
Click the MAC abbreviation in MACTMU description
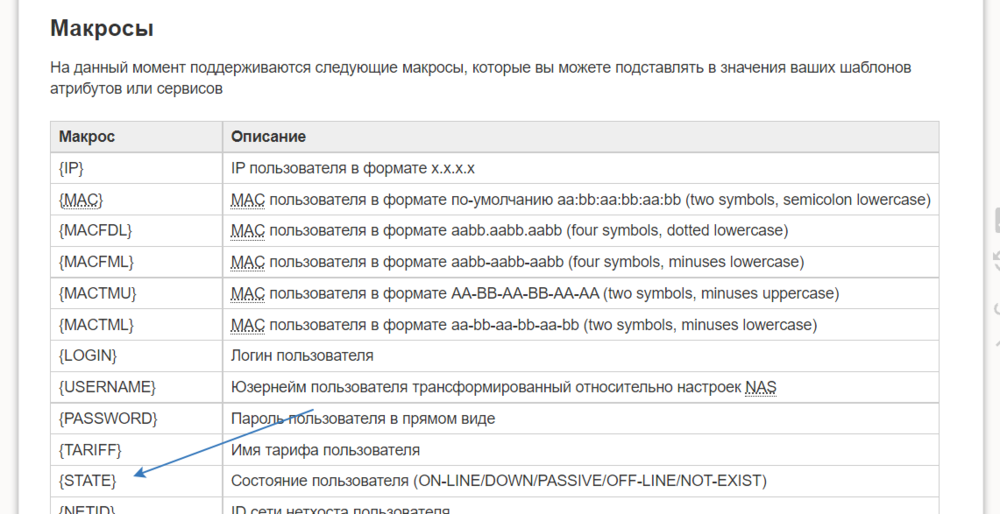tap(247, 293)
